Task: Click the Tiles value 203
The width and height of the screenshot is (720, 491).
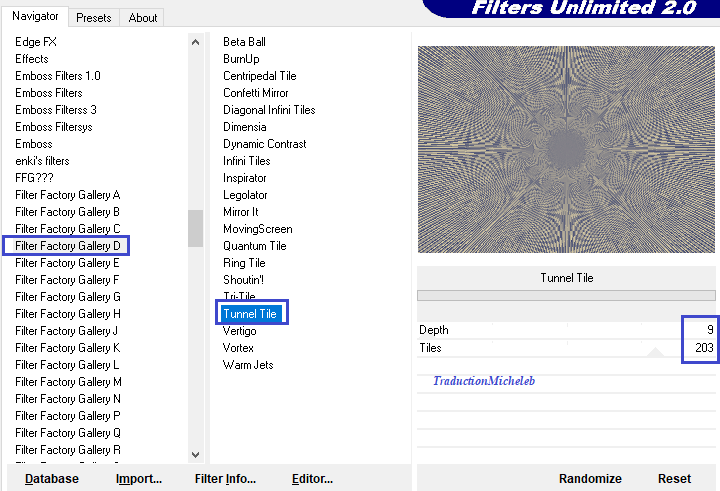Action: click(704, 348)
